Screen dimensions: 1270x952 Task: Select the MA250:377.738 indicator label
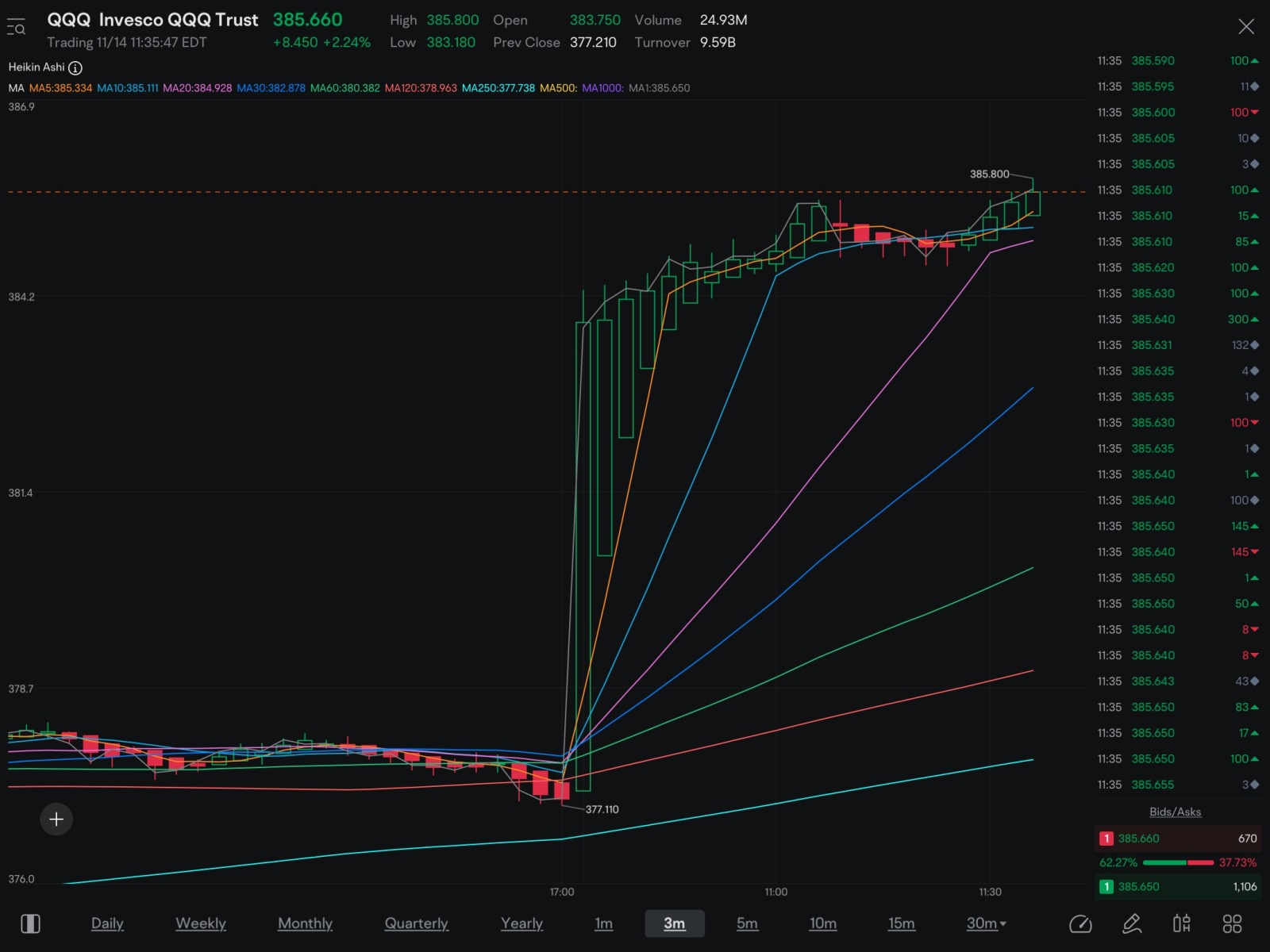pos(498,88)
